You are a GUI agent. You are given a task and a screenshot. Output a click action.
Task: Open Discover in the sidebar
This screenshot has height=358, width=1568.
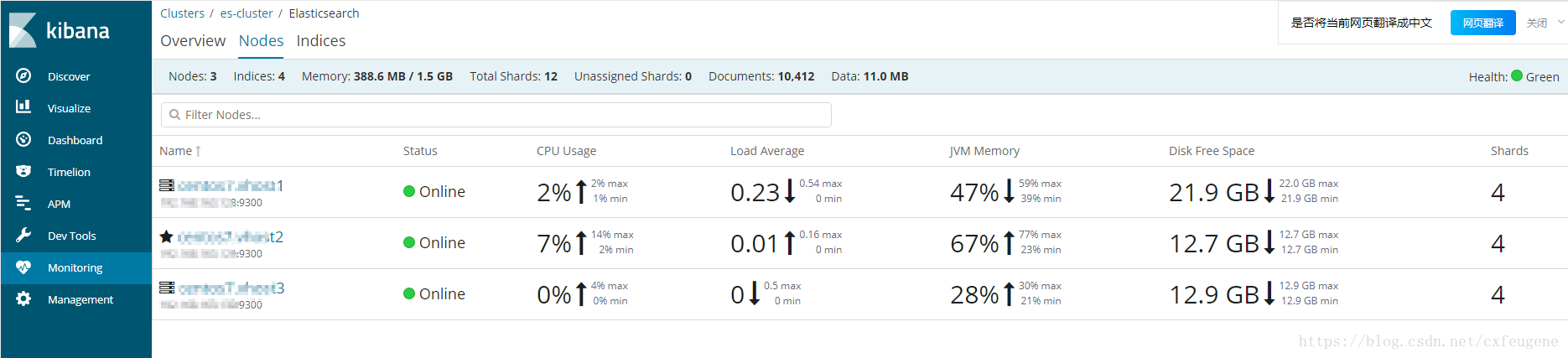coord(76,76)
